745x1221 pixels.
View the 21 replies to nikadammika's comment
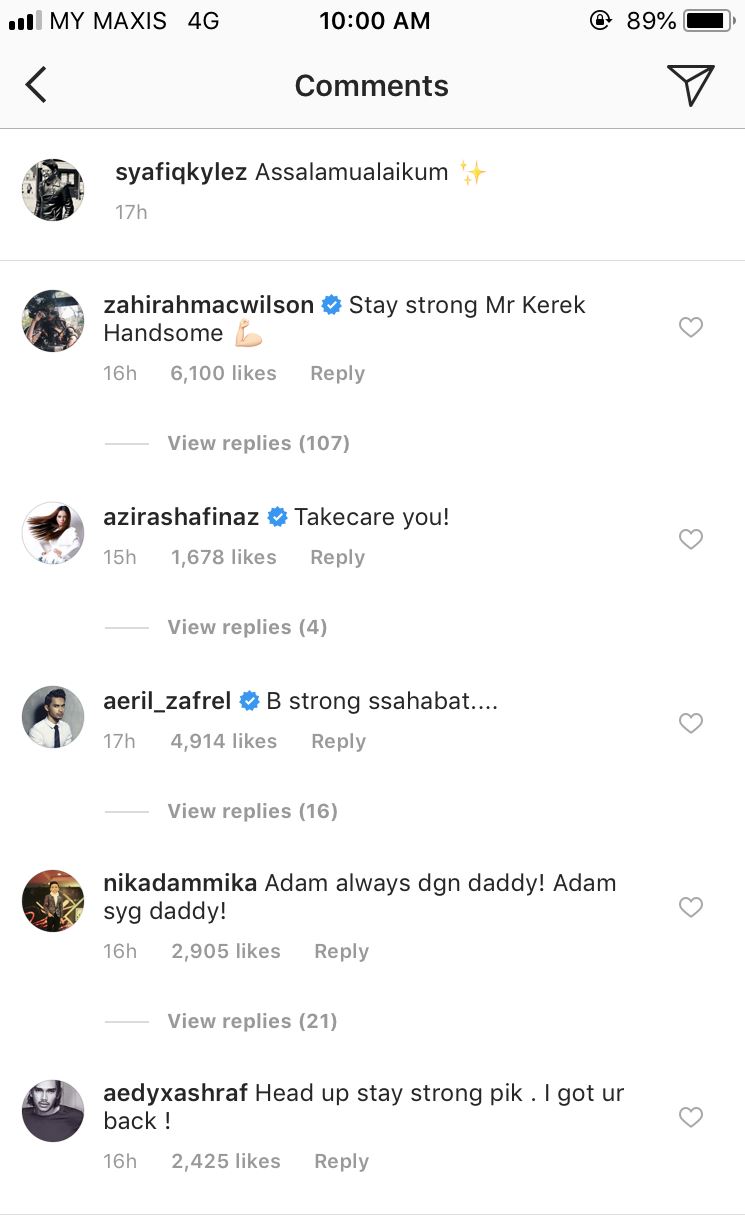(x=252, y=1021)
